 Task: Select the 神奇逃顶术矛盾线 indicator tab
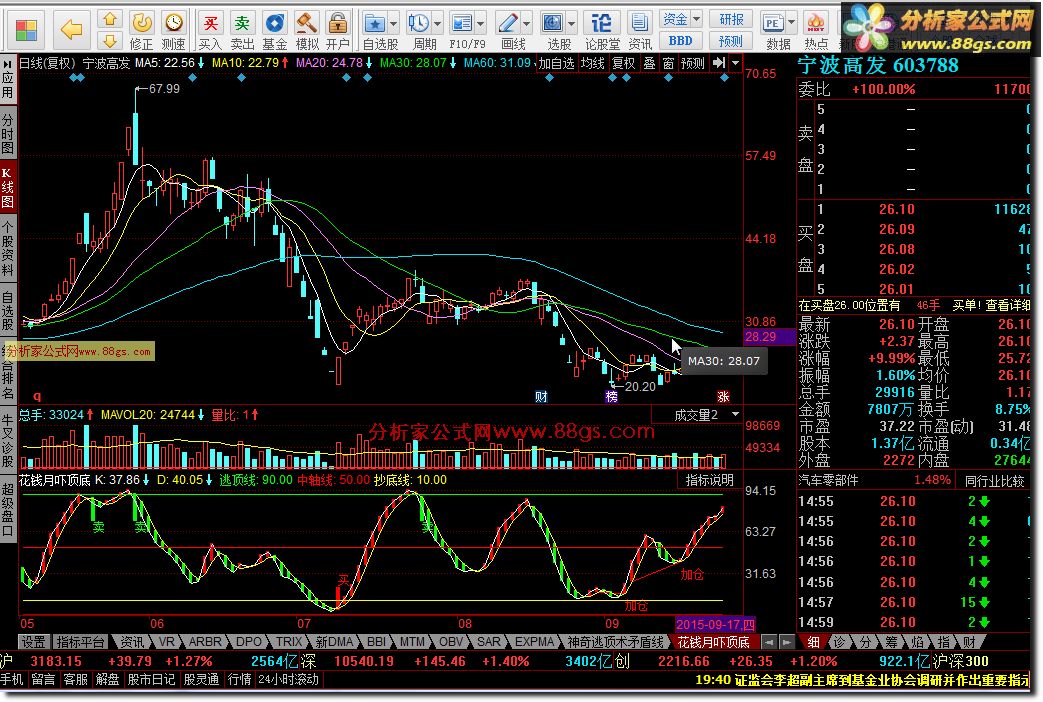coord(615,642)
